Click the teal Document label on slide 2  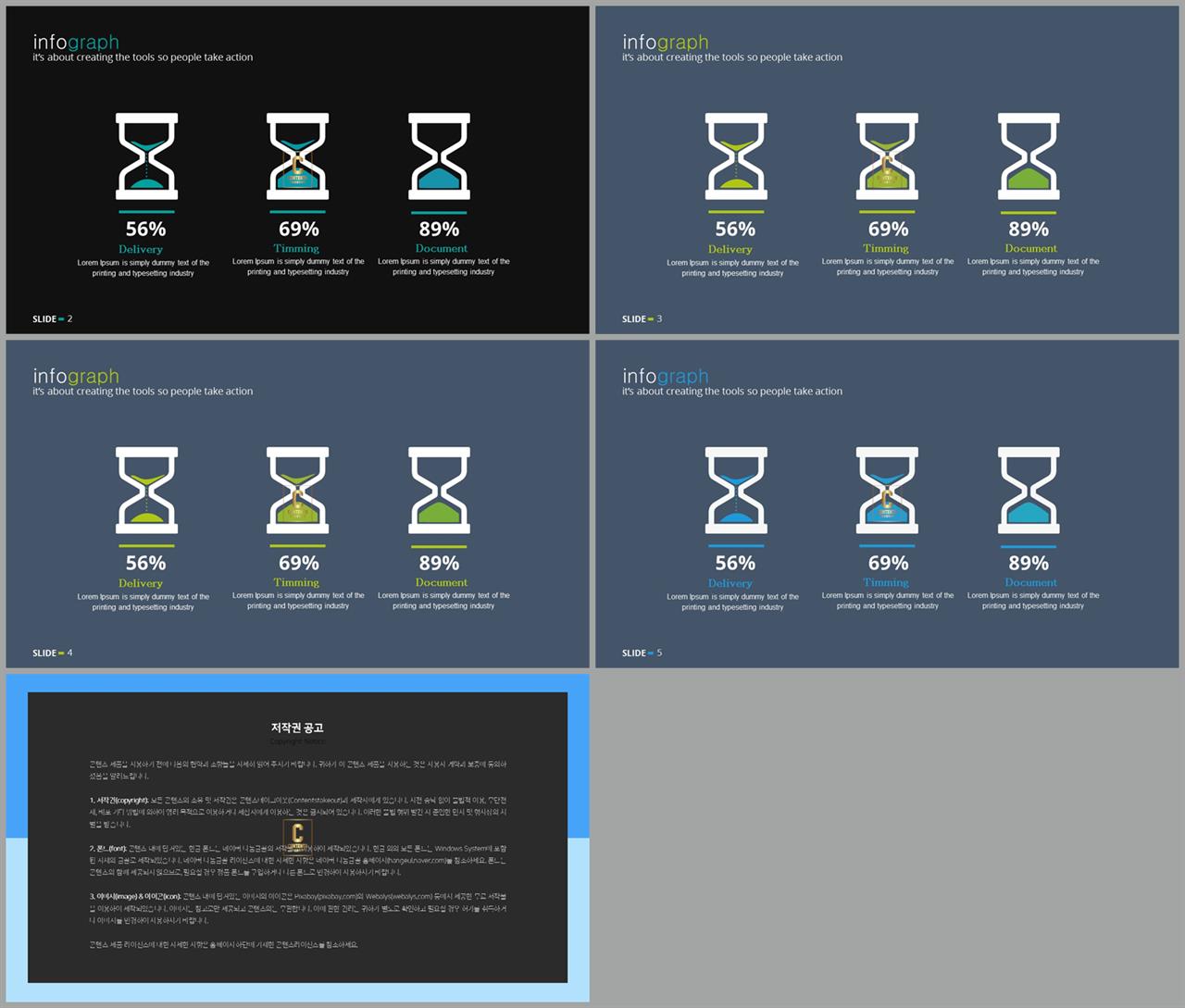pyautogui.click(x=442, y=248)
